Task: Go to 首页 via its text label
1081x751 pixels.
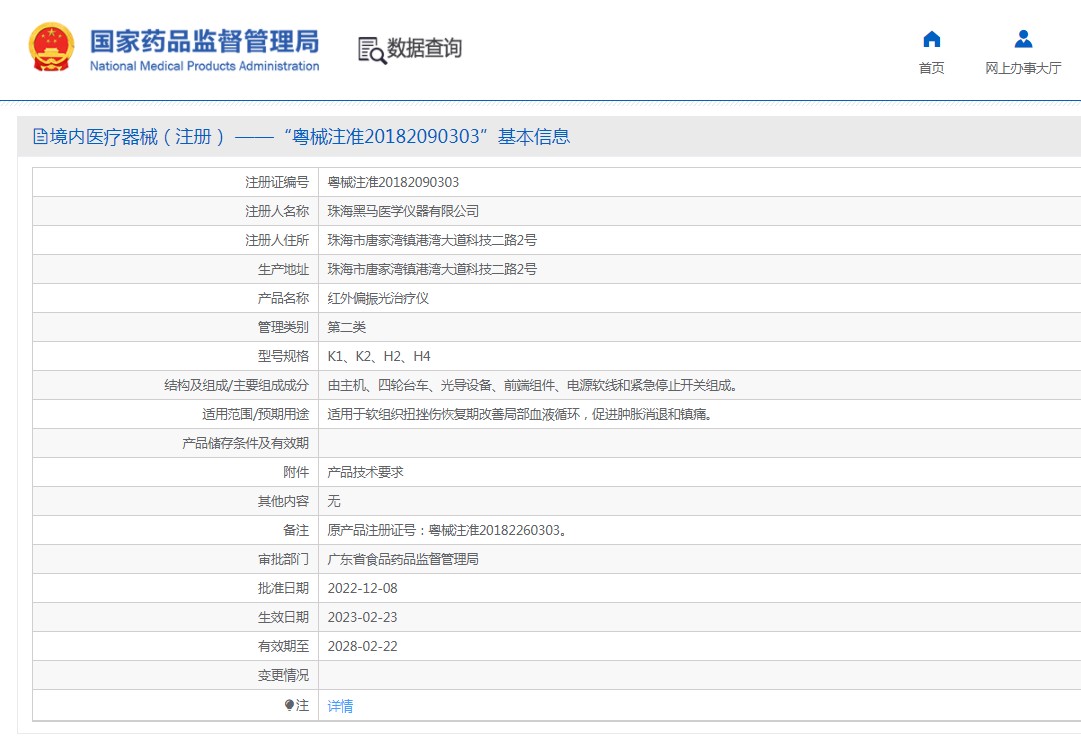Action: coord(931,68)
